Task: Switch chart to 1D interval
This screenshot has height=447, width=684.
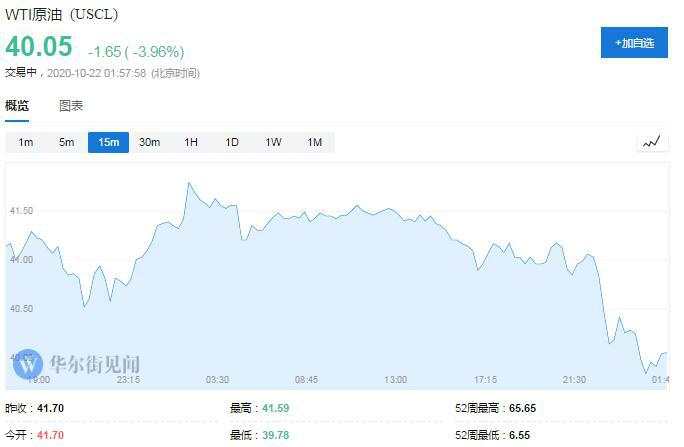Action: [x=232, y=142]
